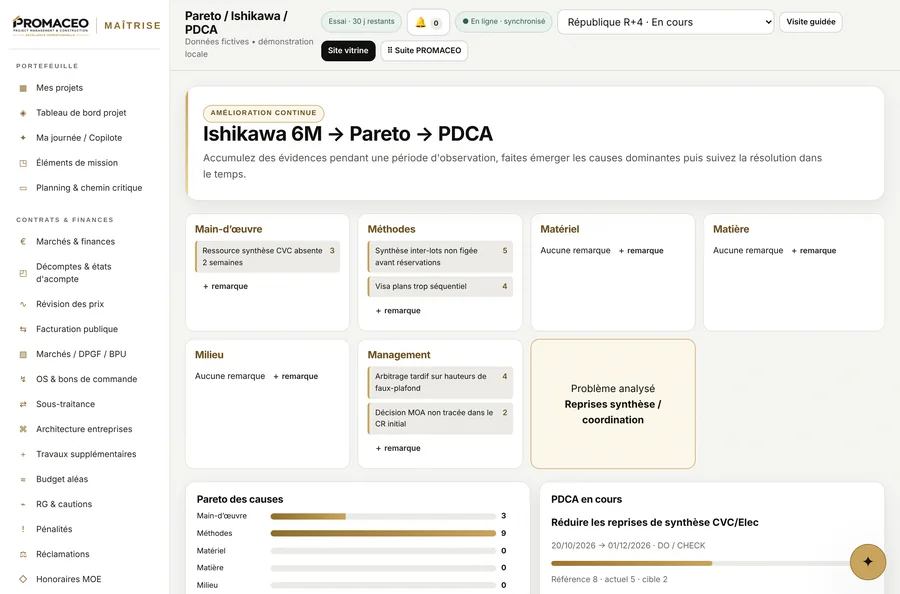Click the Budget aléas icon
Viewport: 900px width, 594px height.
(23, 479)
